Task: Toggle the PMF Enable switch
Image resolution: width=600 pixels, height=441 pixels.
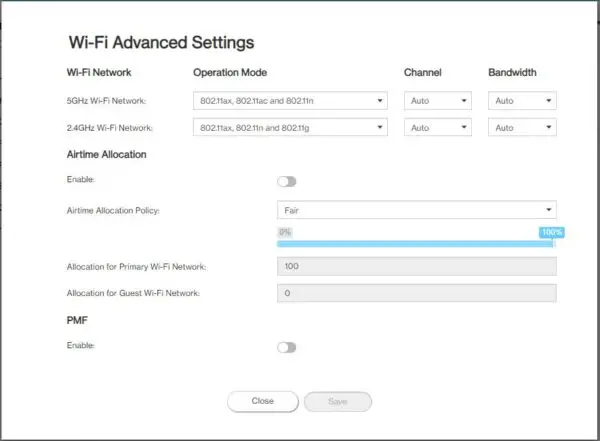Action: pos(287,347)
